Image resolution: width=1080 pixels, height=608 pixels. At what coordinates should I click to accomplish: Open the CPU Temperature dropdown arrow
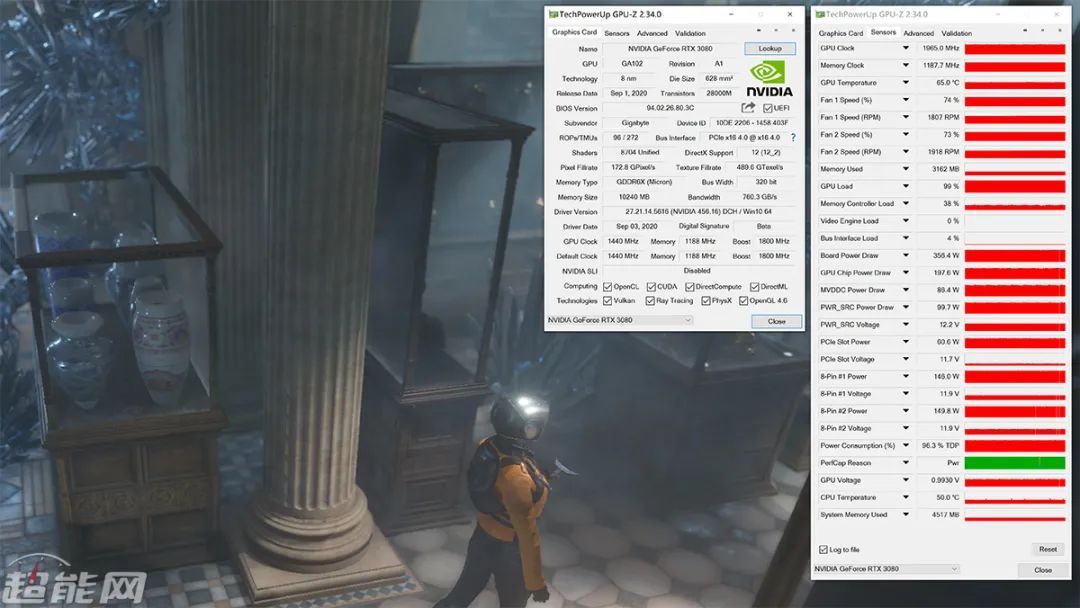coord(906,497)
